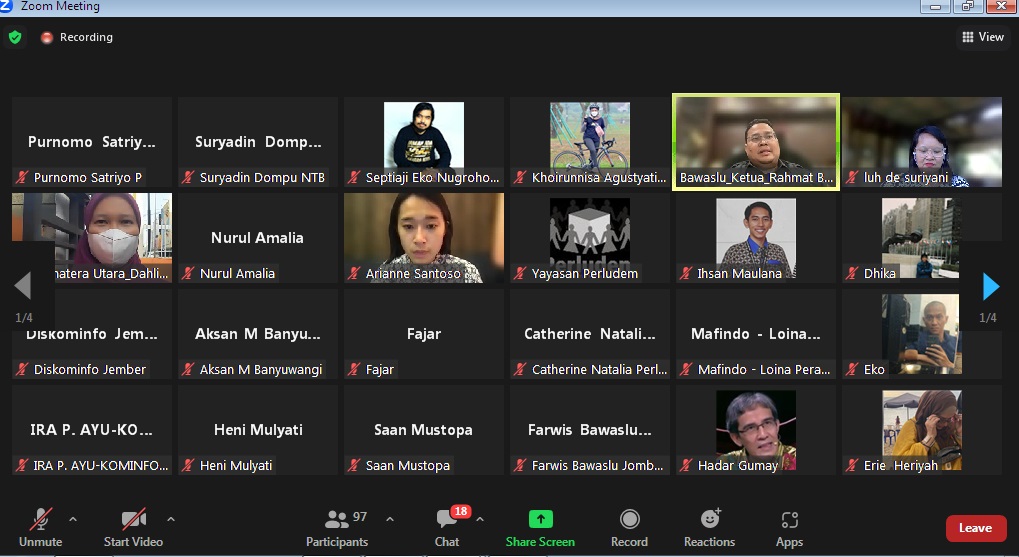Open the Apps panel
Screen dimensions: 1019x557
point(789,527)
